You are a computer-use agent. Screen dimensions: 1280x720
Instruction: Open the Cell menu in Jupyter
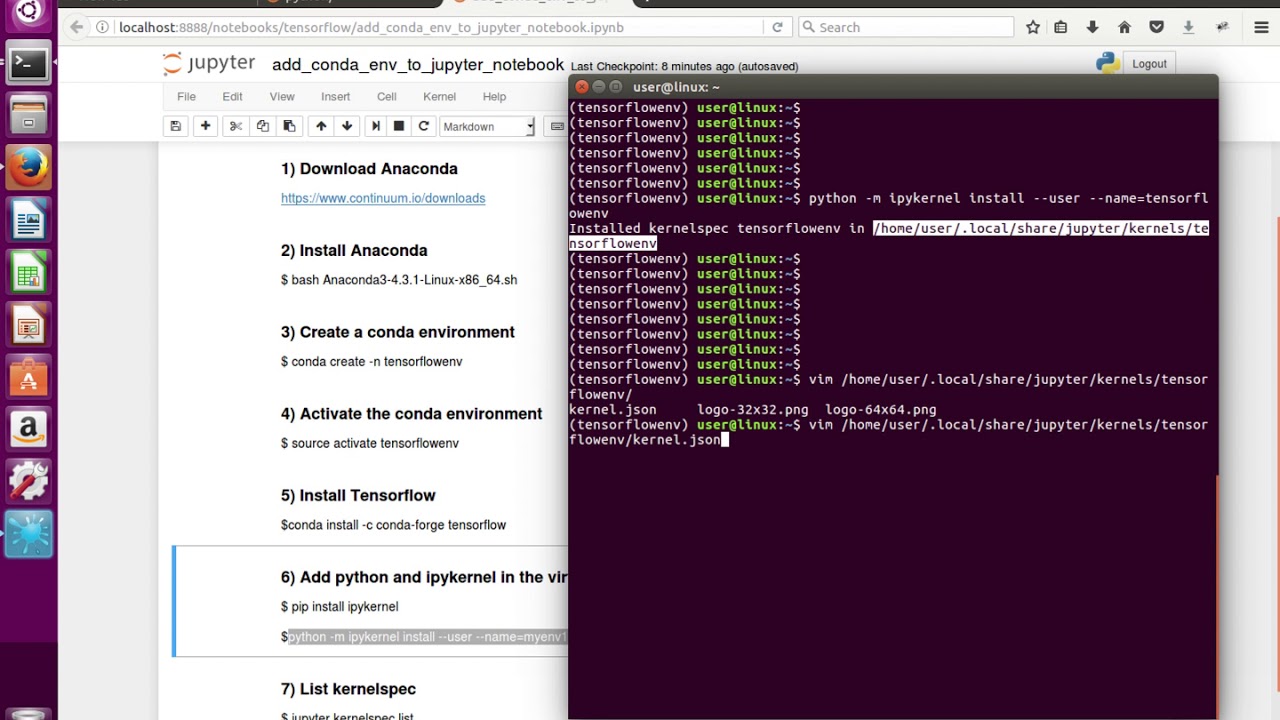pos(387,96)
